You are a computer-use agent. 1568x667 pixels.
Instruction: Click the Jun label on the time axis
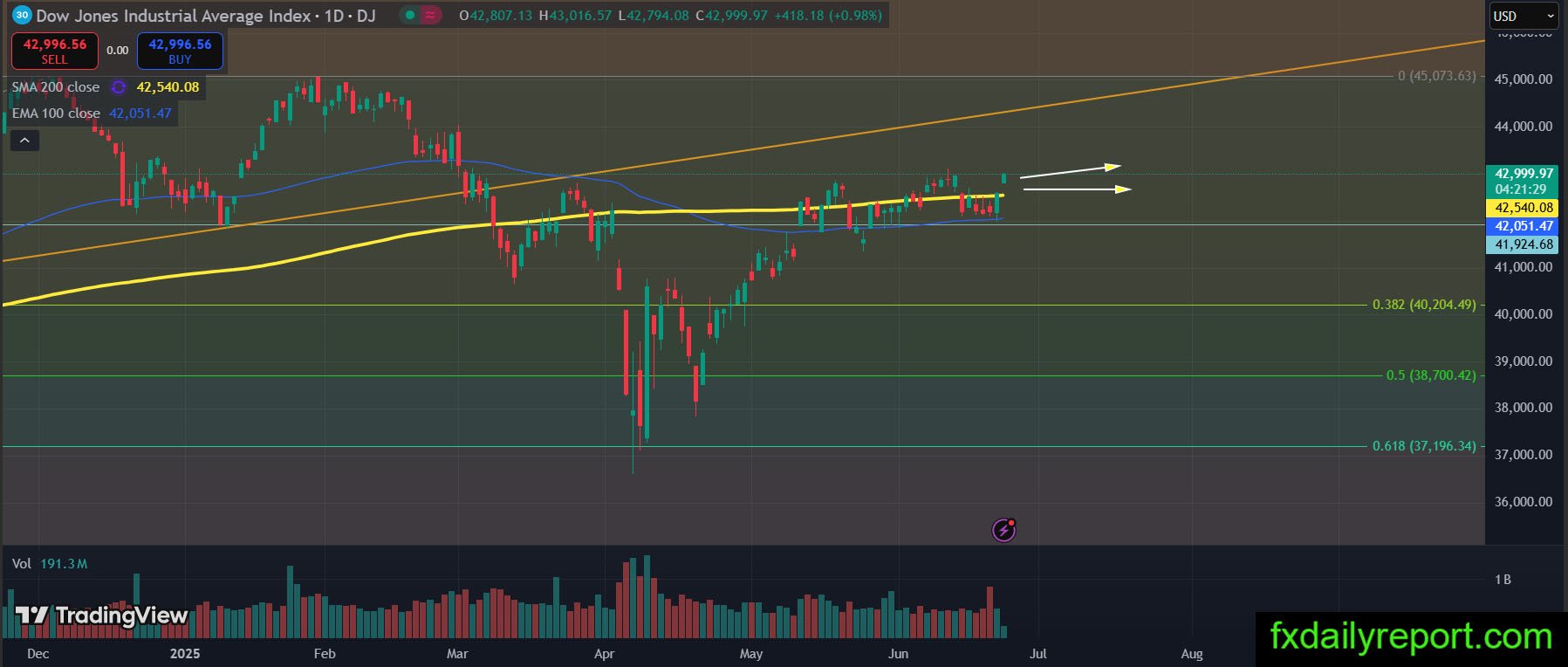898,654
